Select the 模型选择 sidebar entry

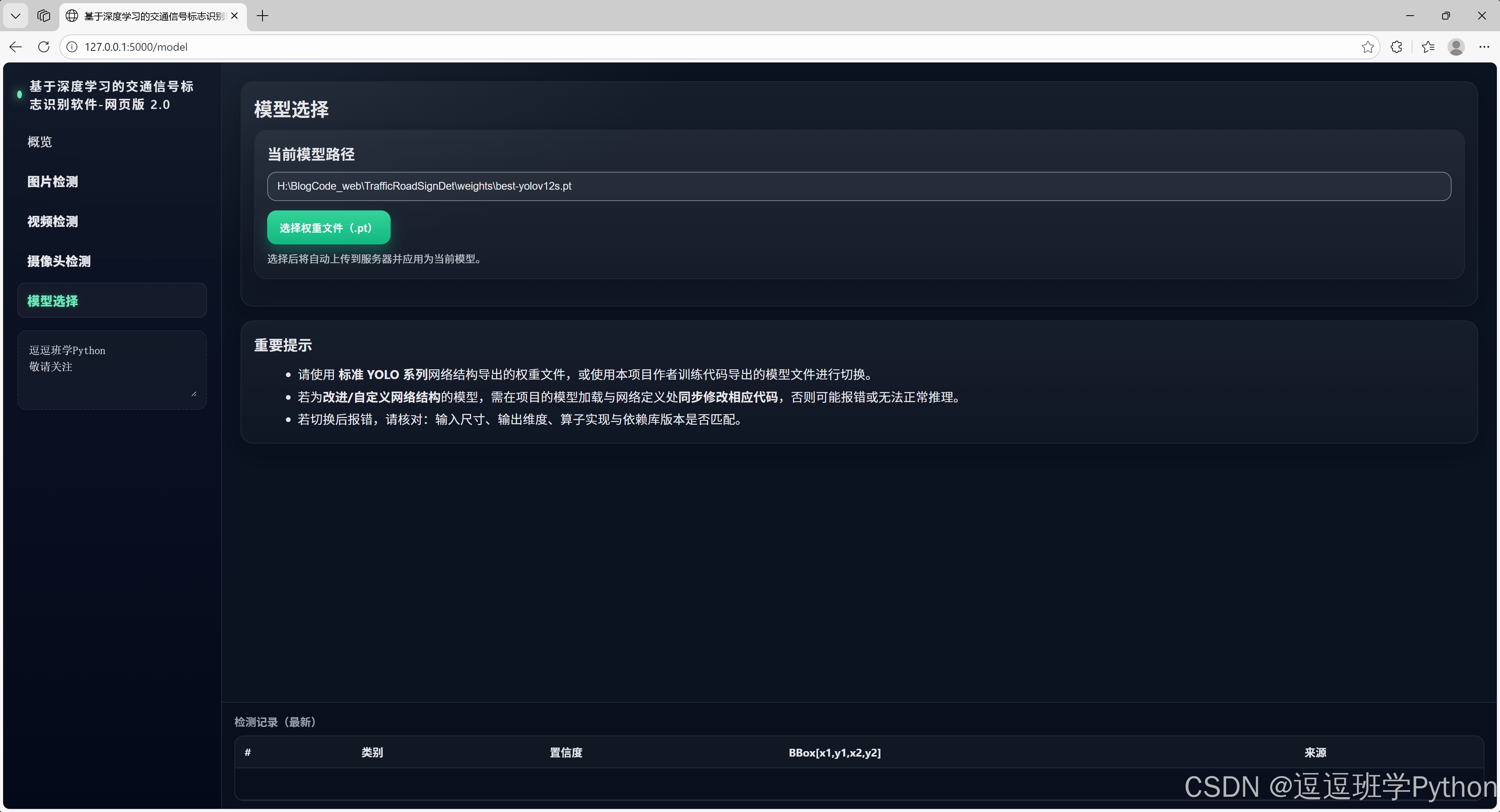pyautogui.click(x=52, y=301)
